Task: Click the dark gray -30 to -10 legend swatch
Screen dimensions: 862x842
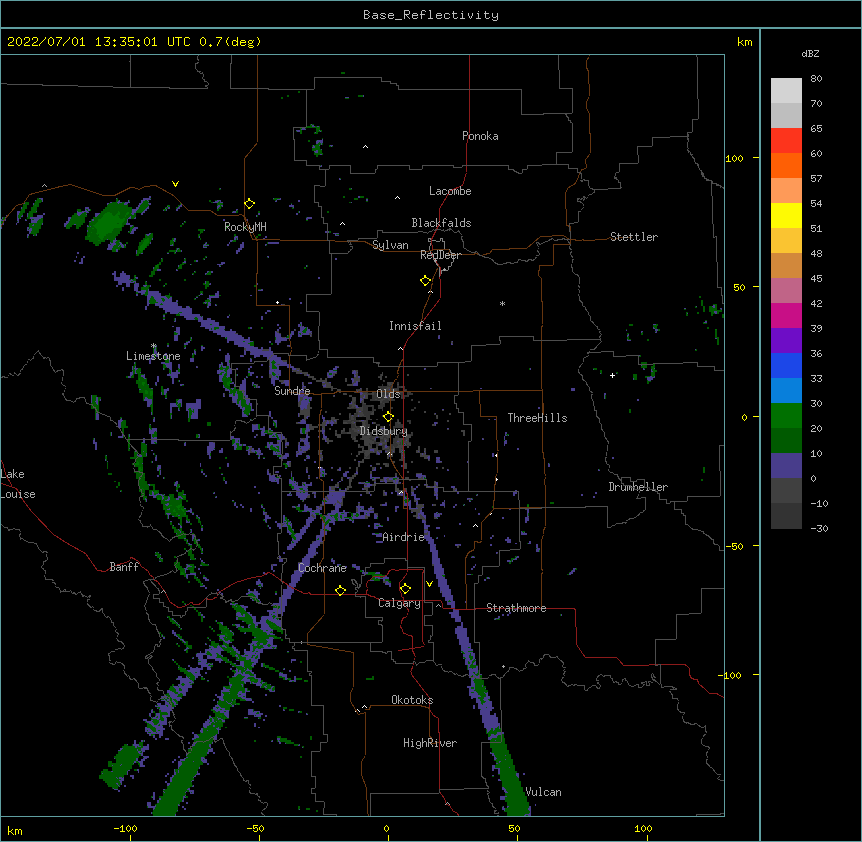Action: click(786, 516)
